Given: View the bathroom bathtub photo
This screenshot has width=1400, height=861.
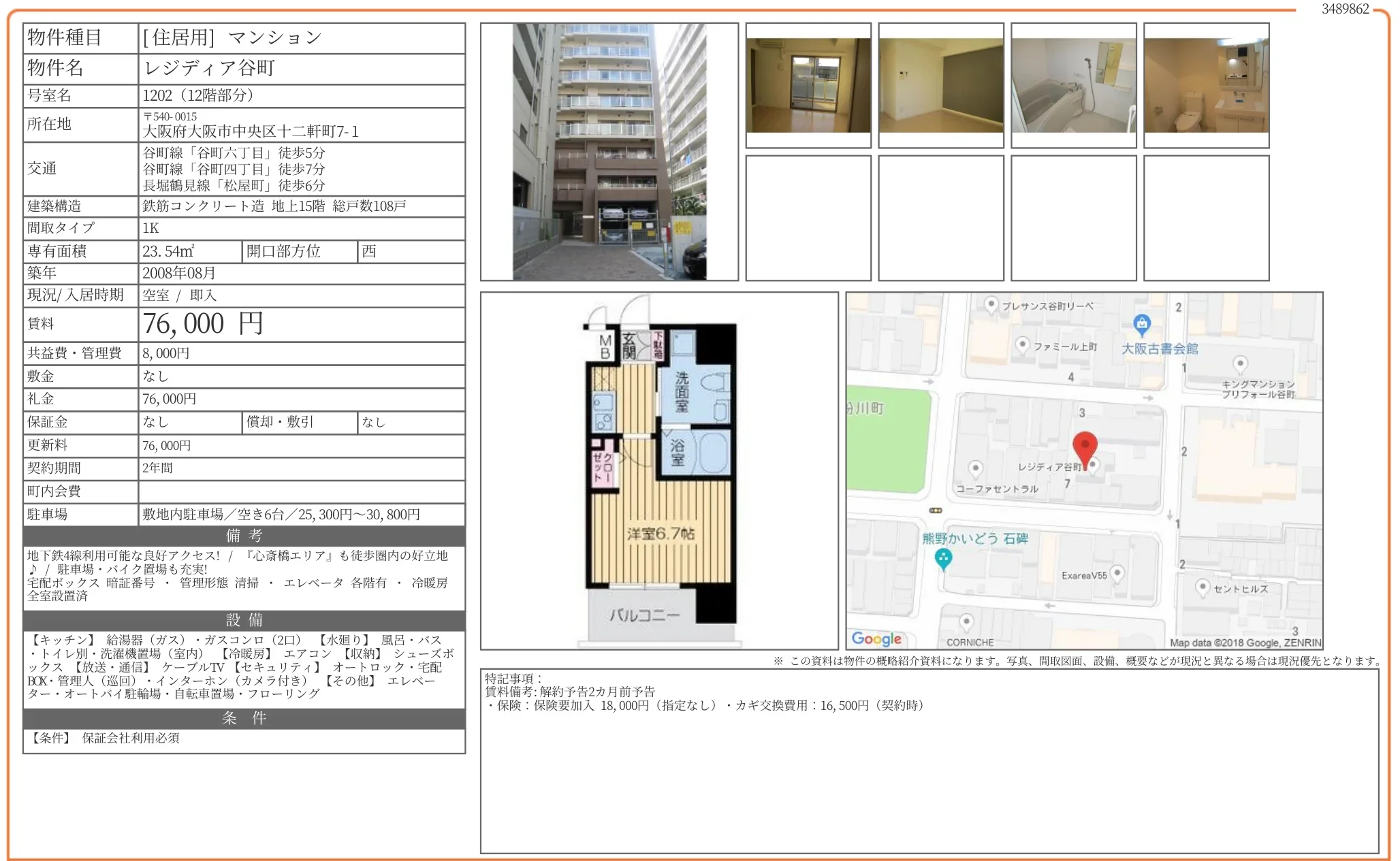Looking at the screenshot, I should (1072, 85).
